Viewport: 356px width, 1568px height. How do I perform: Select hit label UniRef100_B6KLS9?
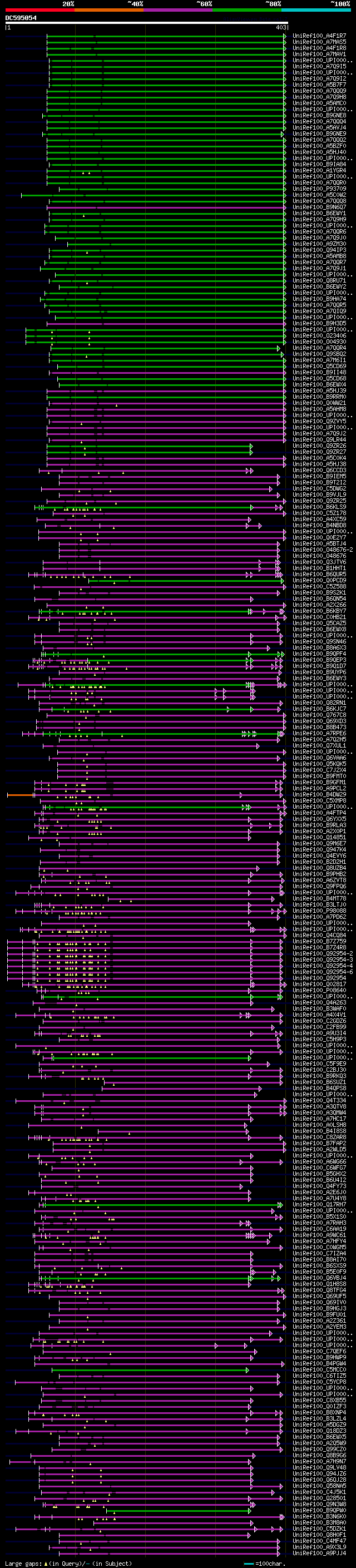[x=319, y=507]
